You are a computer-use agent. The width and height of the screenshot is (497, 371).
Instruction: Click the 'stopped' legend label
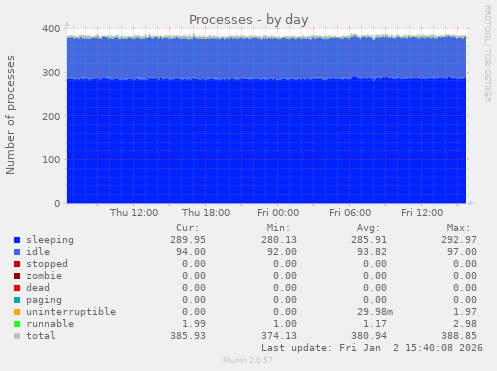point(47,264)
